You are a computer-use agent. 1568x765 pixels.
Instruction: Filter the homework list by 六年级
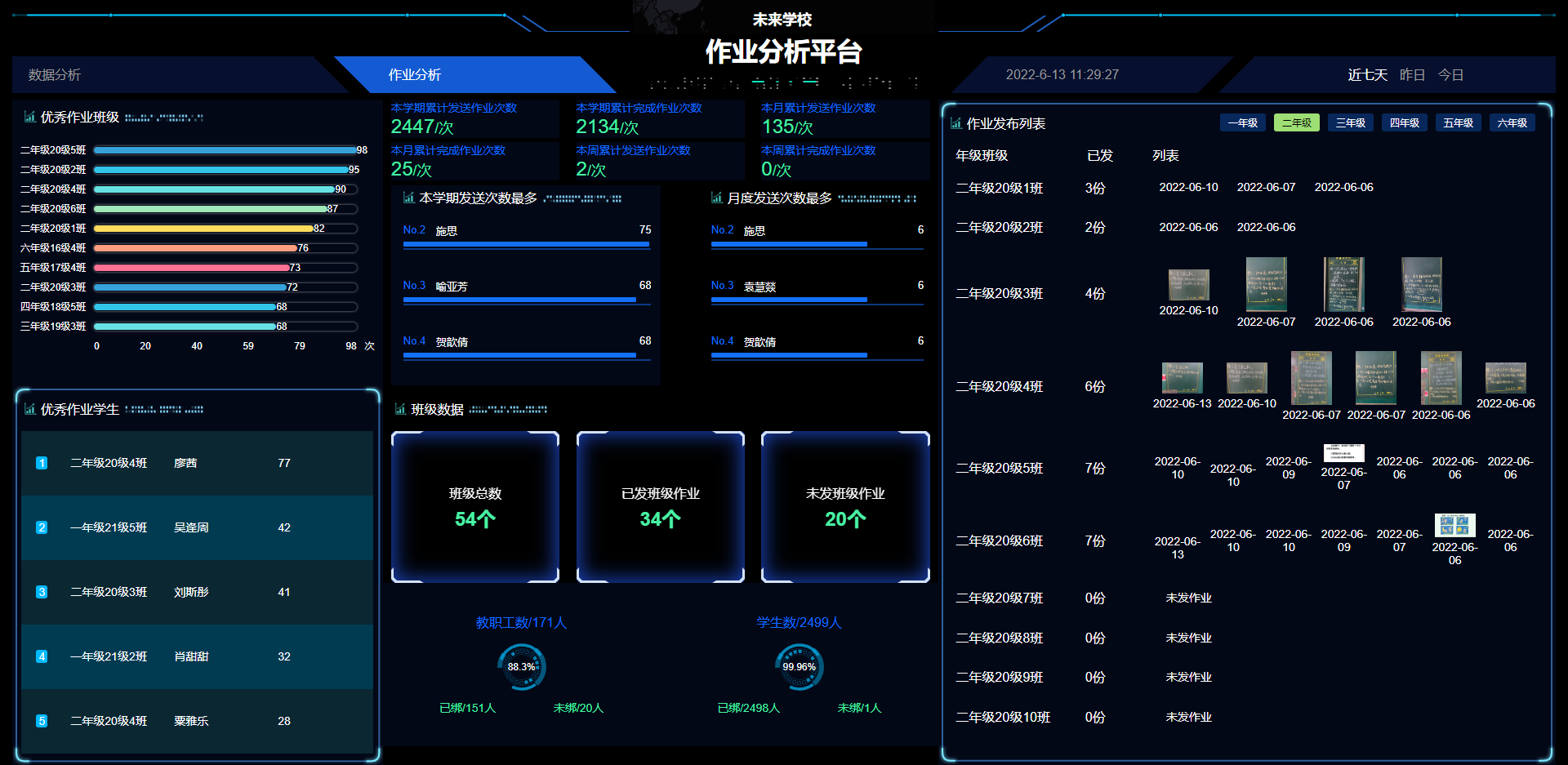coord(1512,122)
